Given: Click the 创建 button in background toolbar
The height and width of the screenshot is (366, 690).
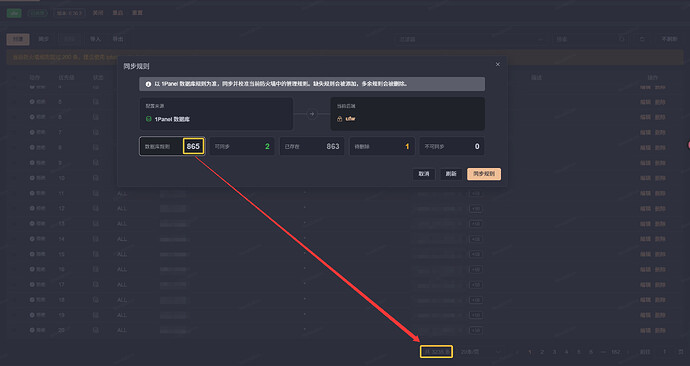Looking at the screenshot, I should pos(18,39).
